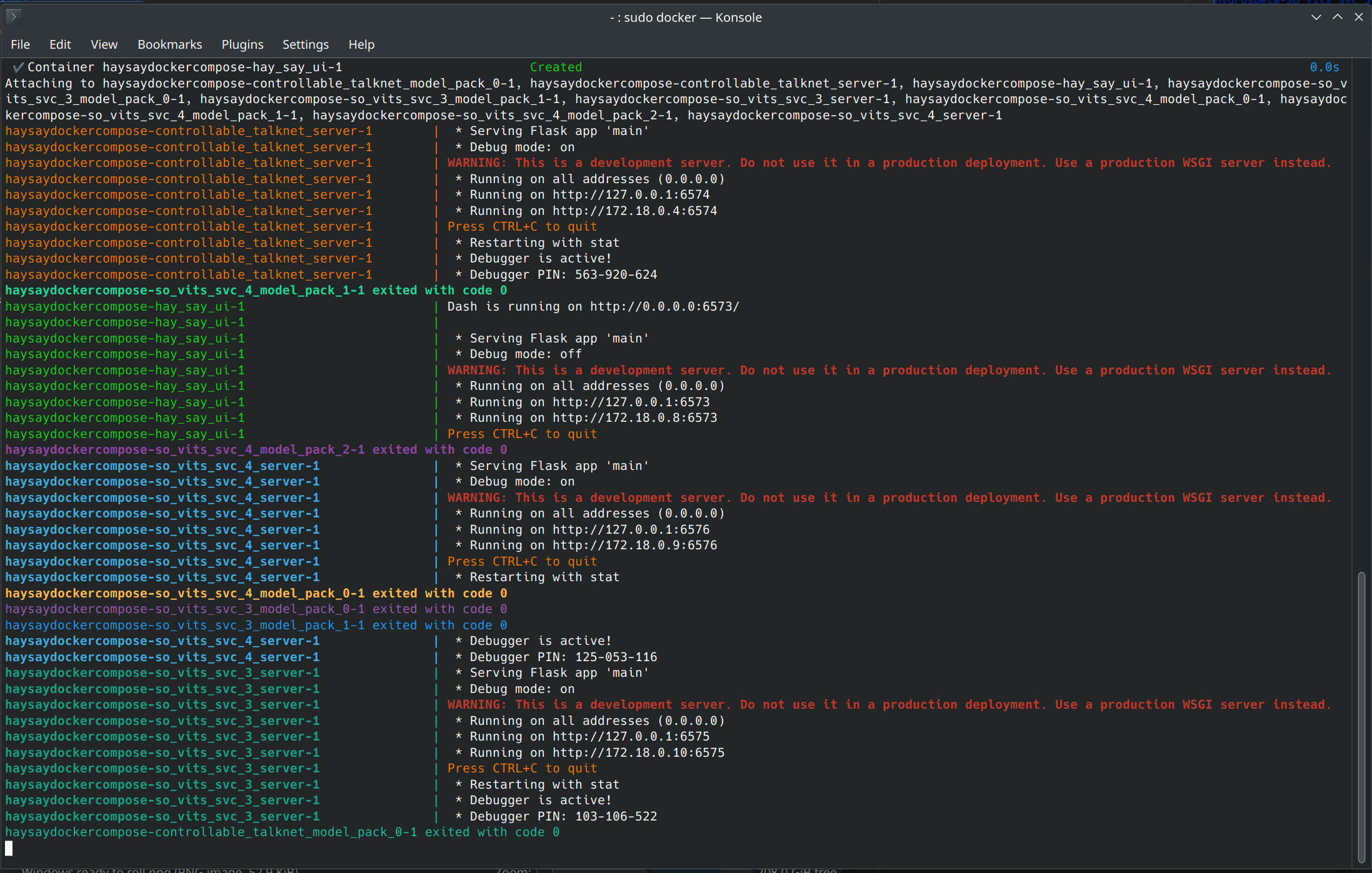1372x873 pixels.
Task: Close the Konsole window
Action: click(1358, 17)
